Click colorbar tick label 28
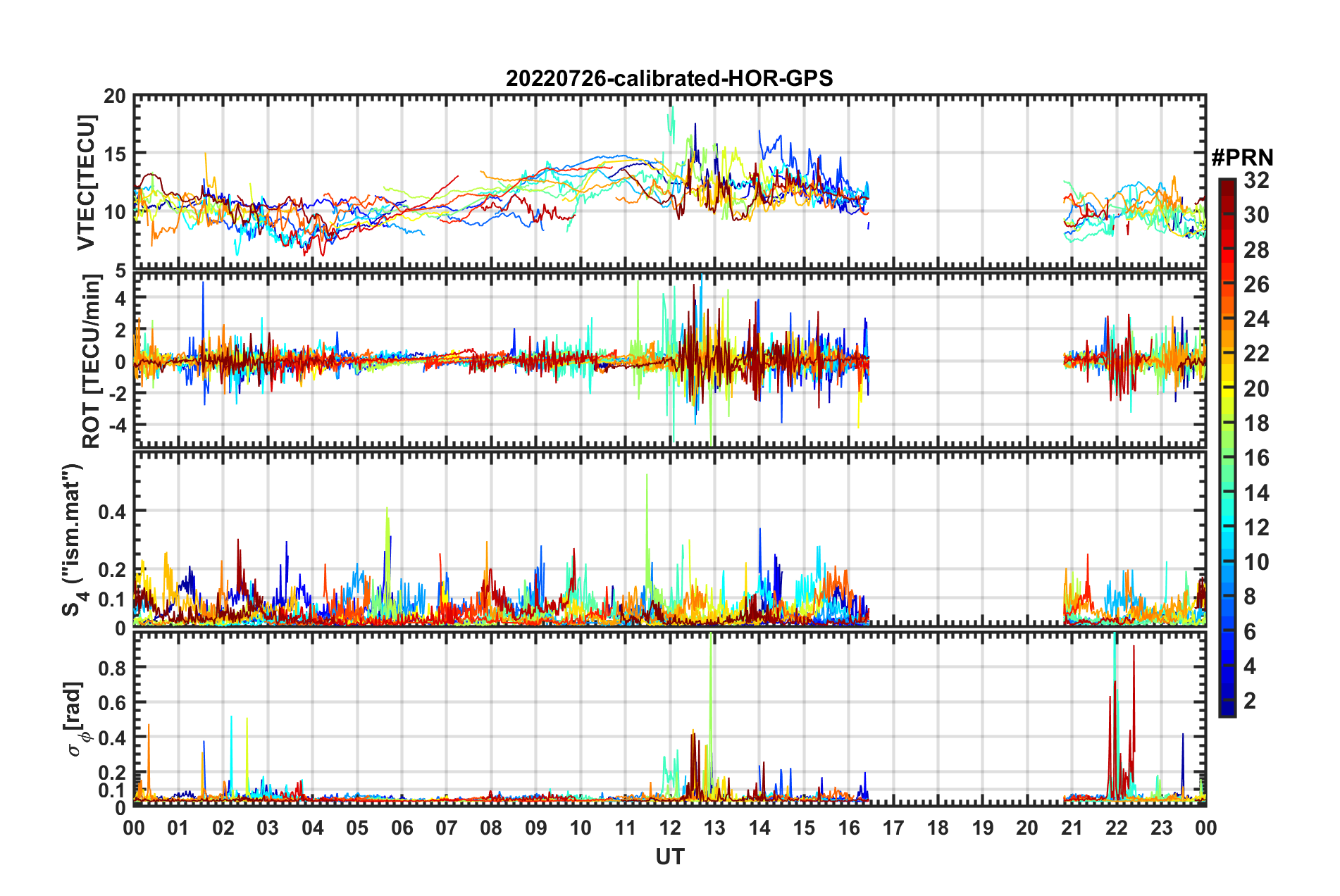1340x896 pixels. click(1256, 249)
